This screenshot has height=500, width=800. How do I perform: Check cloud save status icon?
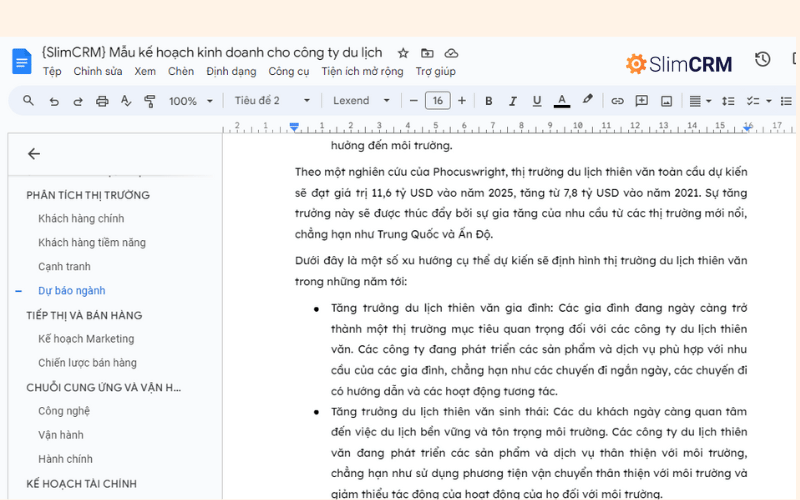click(452, 53)
